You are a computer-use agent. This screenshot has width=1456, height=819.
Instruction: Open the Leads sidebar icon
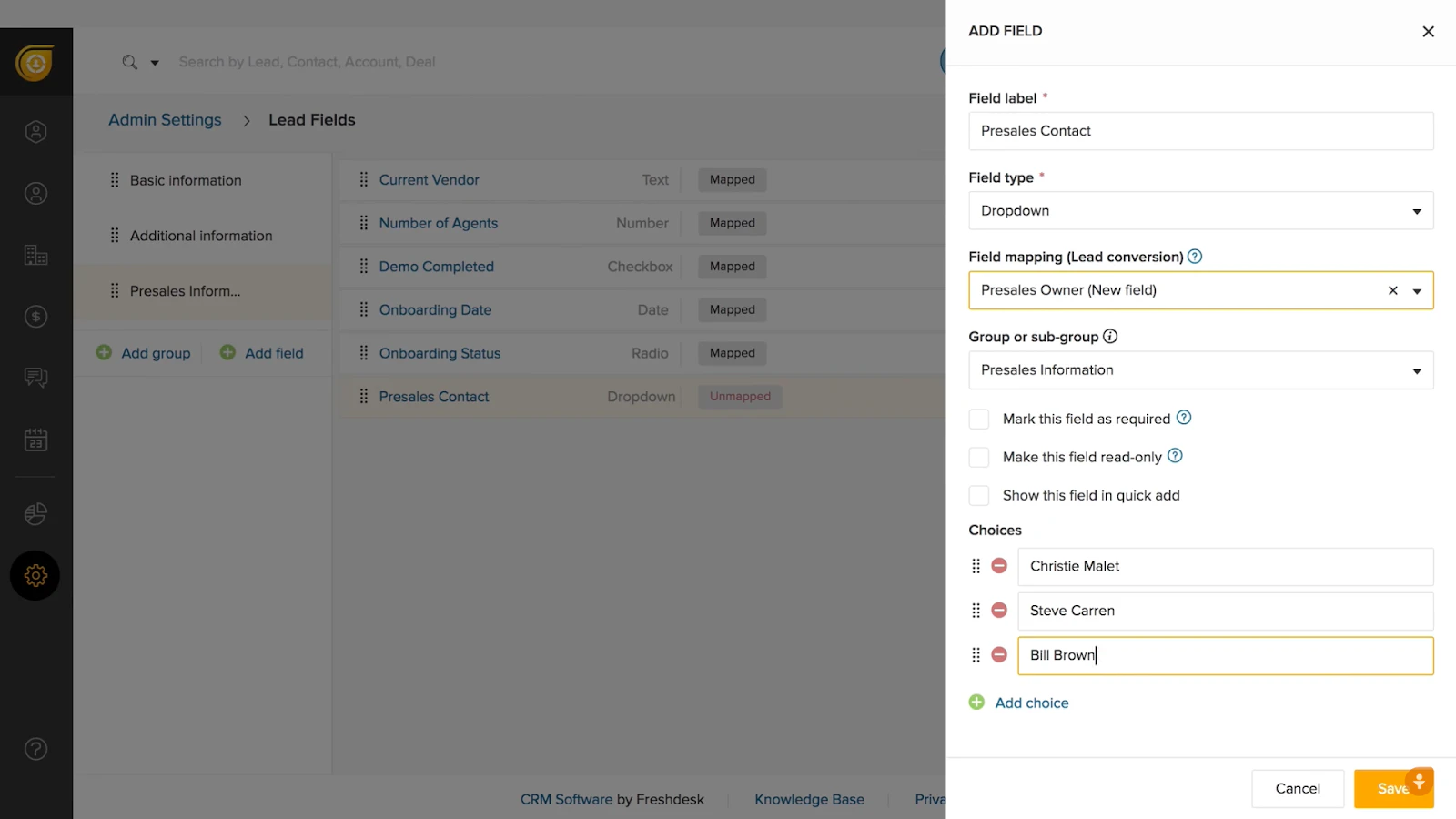(x=35, y=132)
